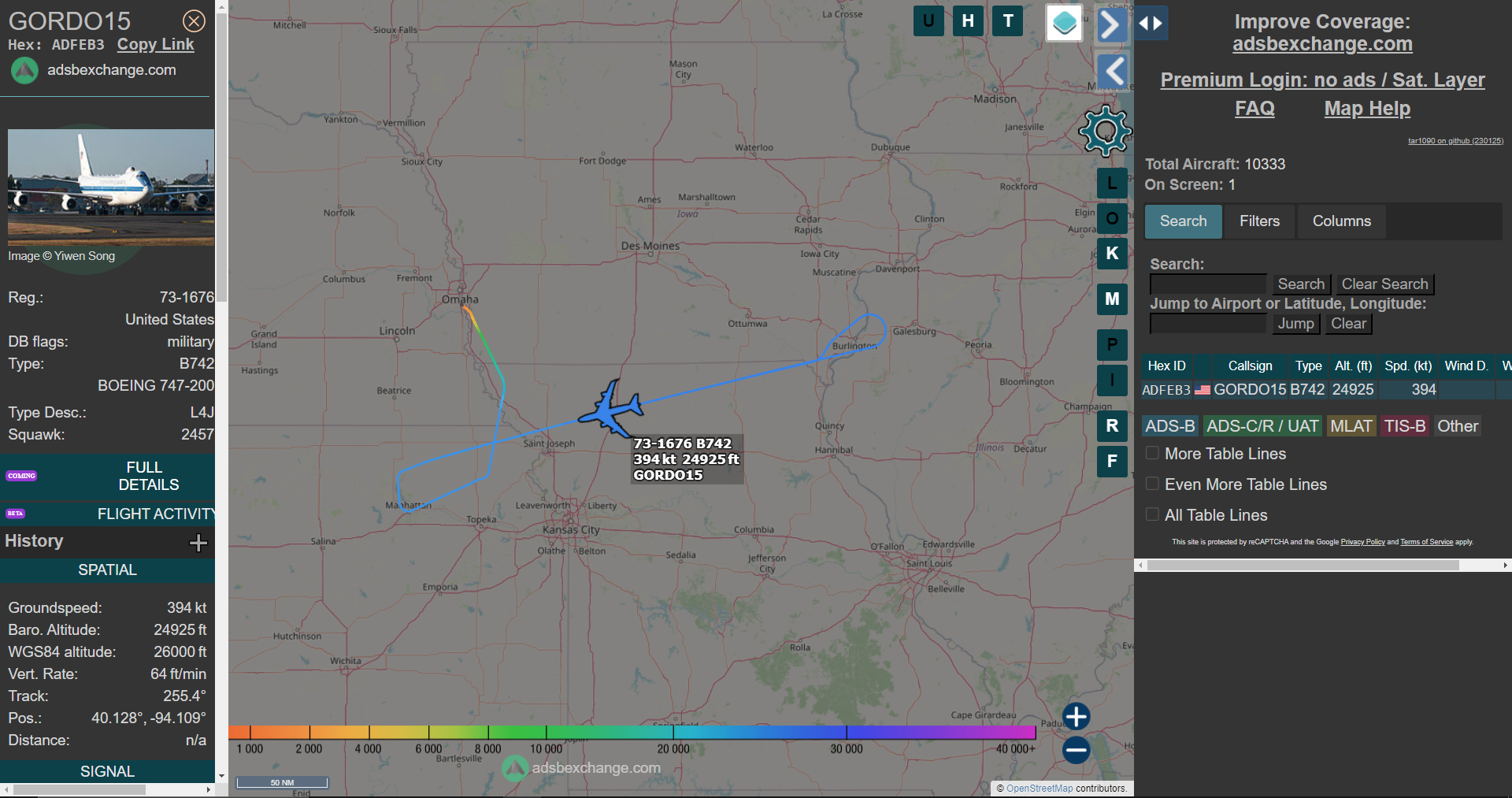Click the SPATIAL section header
Image resolution: width=1512 pixels, height=798 pixels.
(x=107, y=570)
